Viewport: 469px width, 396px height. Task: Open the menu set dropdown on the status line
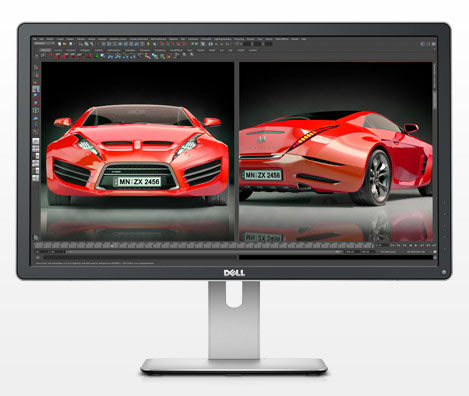click(x=44, y=44)
